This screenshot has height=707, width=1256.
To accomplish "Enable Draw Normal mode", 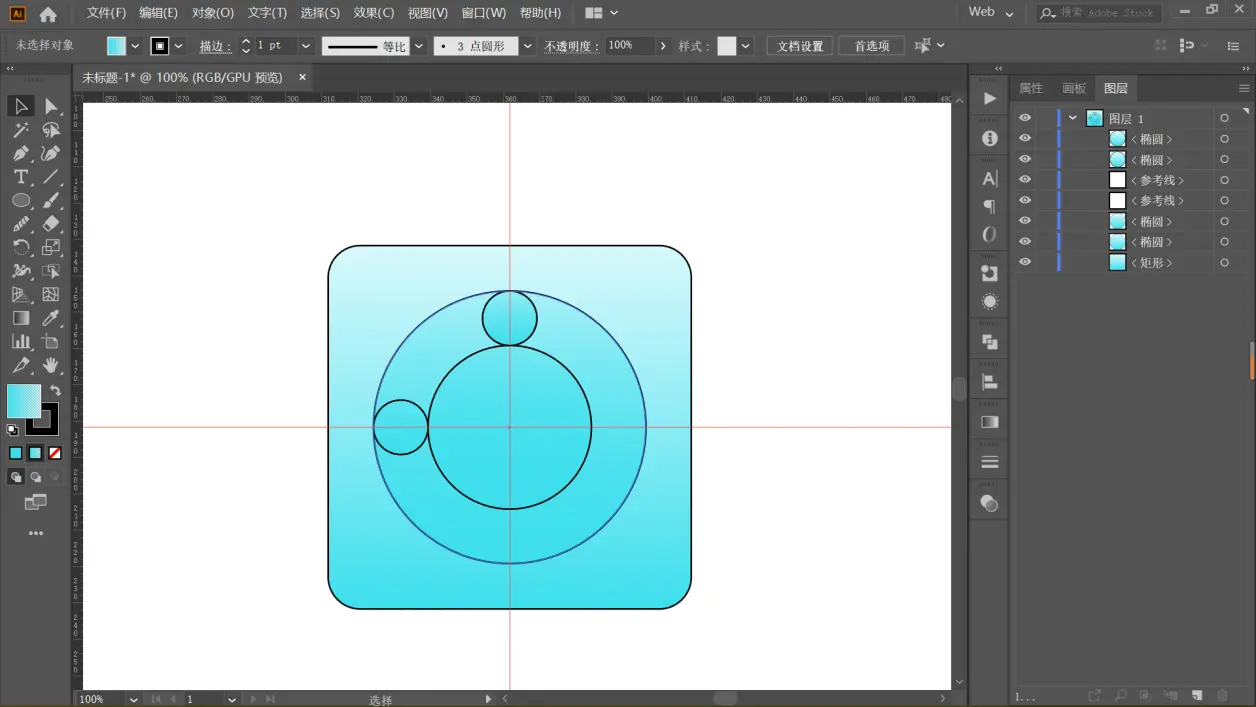I will pos(16,477).
